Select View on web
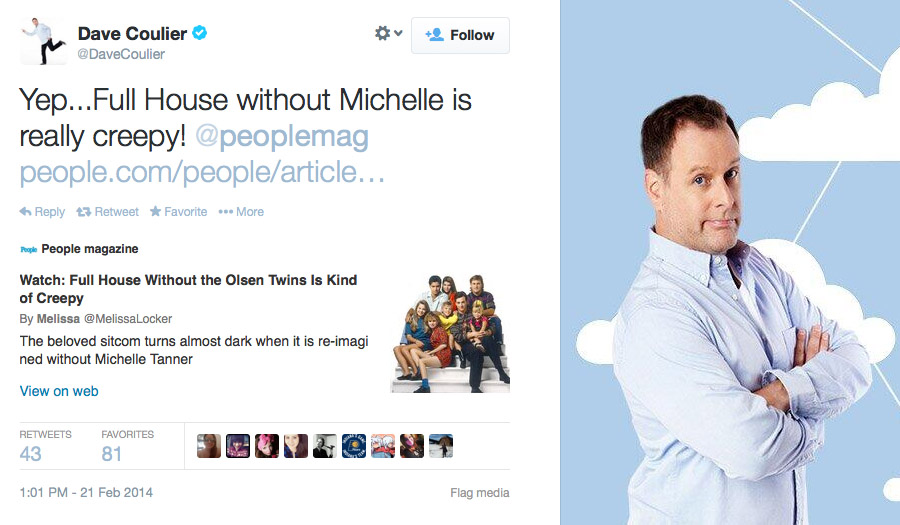900x525 pixels. point(59,391)
